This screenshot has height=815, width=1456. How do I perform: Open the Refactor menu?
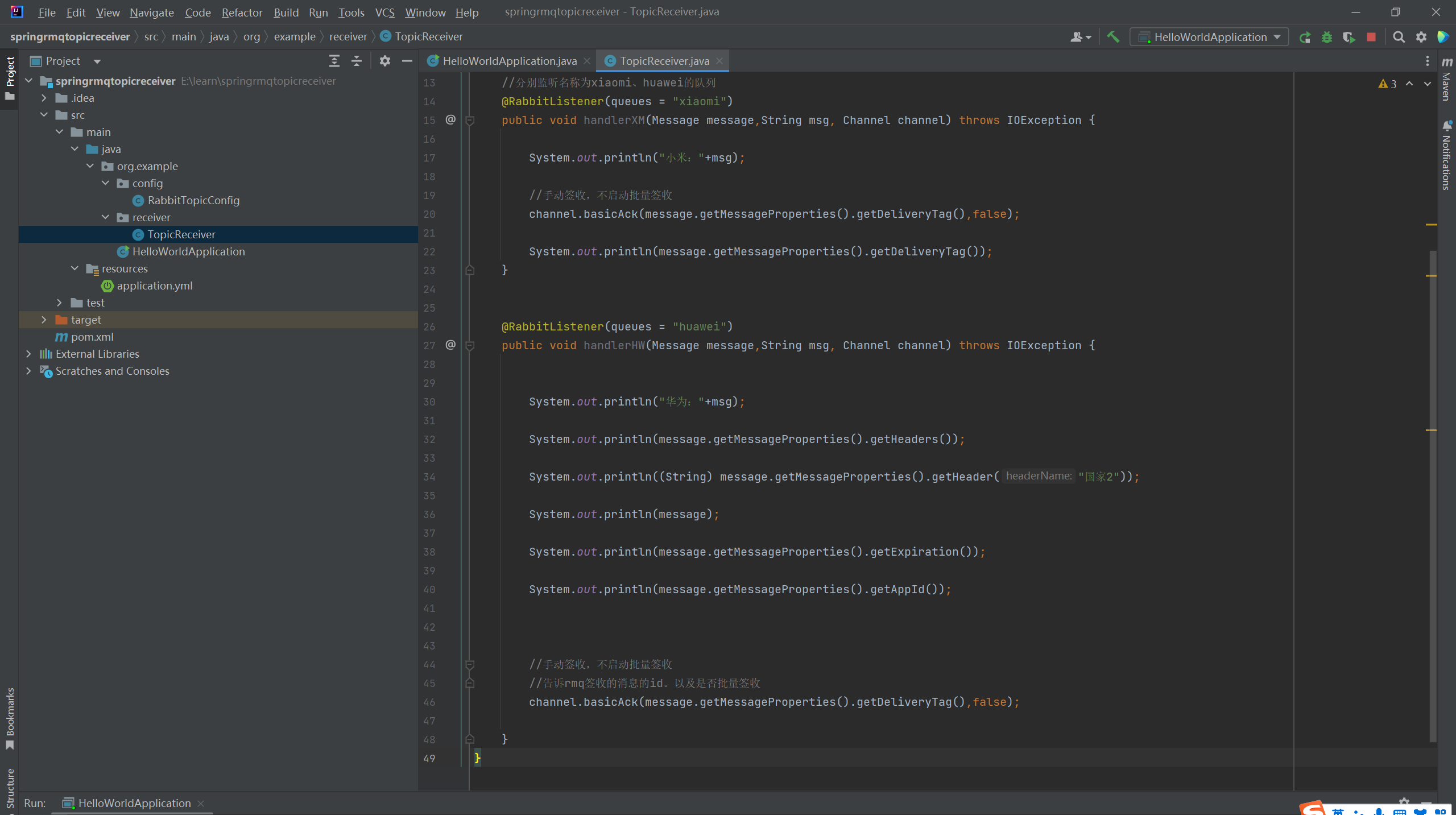point(242,12)
